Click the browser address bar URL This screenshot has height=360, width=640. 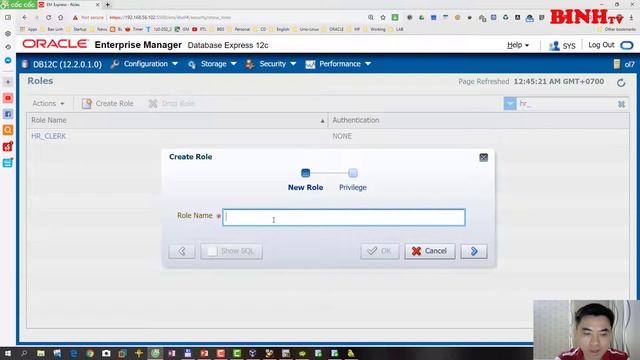170,18
